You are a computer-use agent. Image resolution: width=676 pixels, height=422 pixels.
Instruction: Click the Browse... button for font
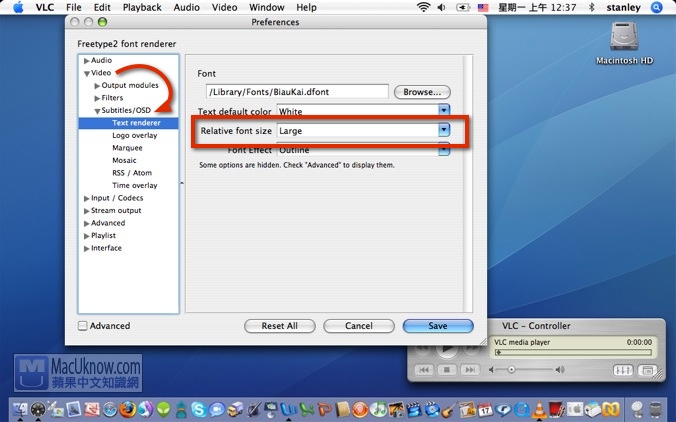coord(422,92)
